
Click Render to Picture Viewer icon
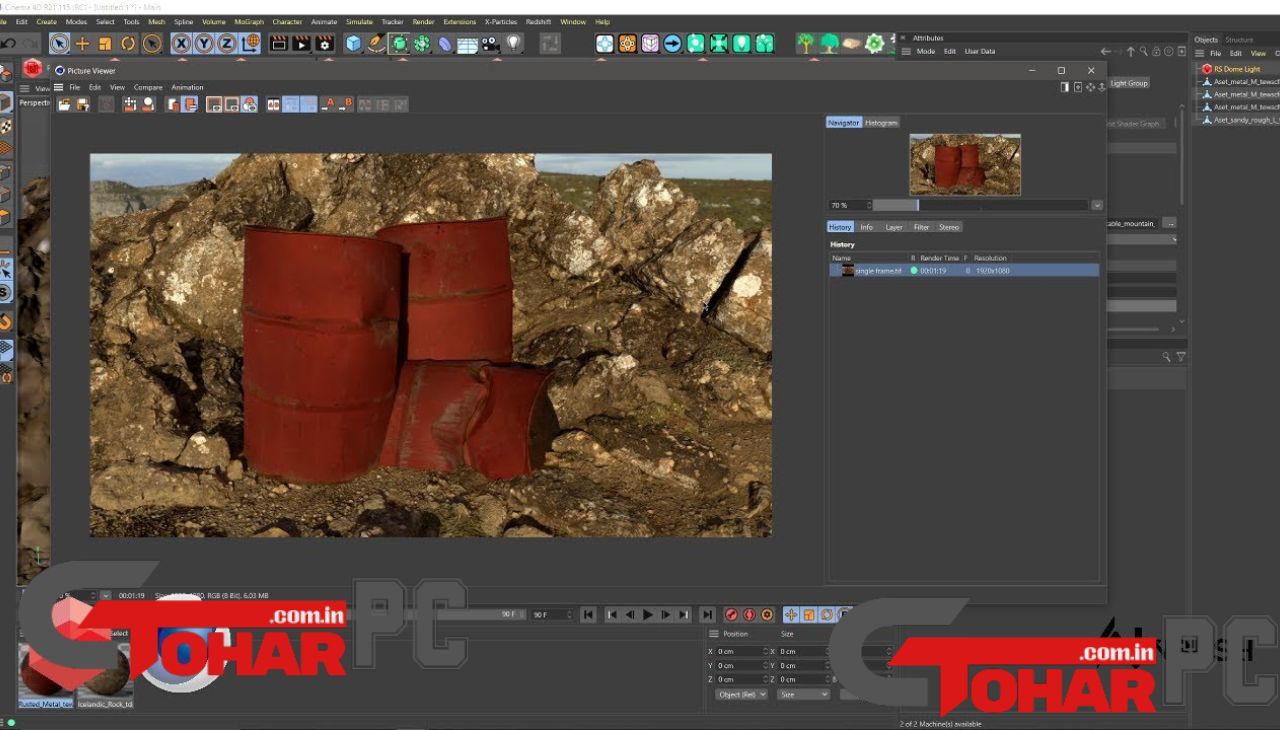[301, 43]
